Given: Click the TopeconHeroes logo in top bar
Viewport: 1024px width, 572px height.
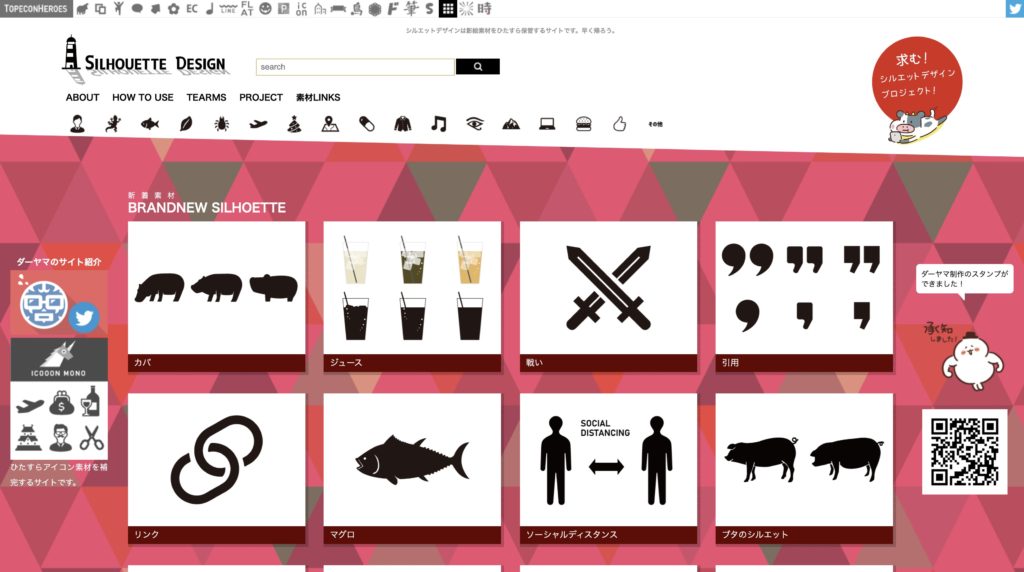Looking at the screenshot, I should coord(36,8).
